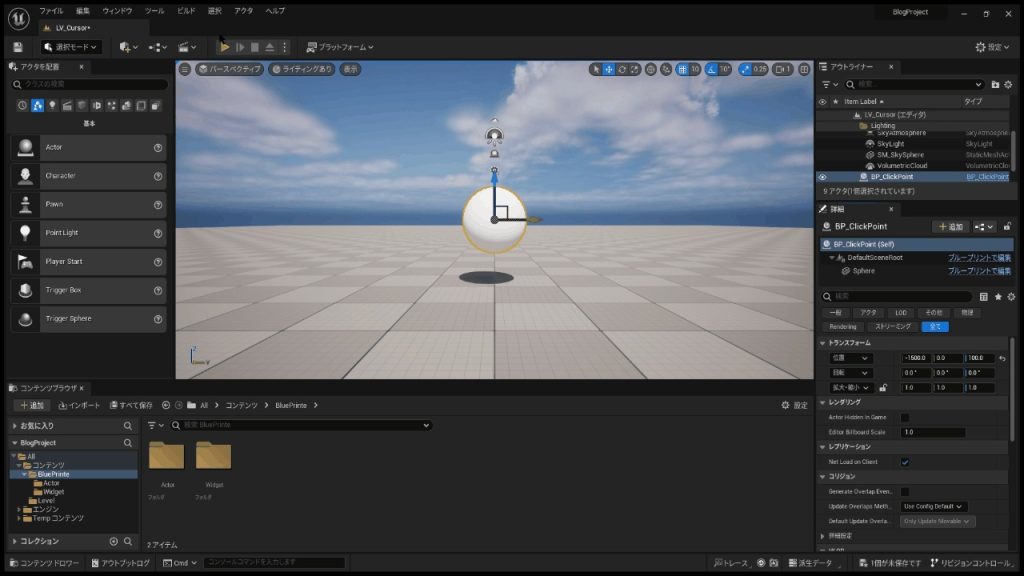Open the ウィンドウ menu
Screen dimensions: 1024x576
click(x=117, y=10)
